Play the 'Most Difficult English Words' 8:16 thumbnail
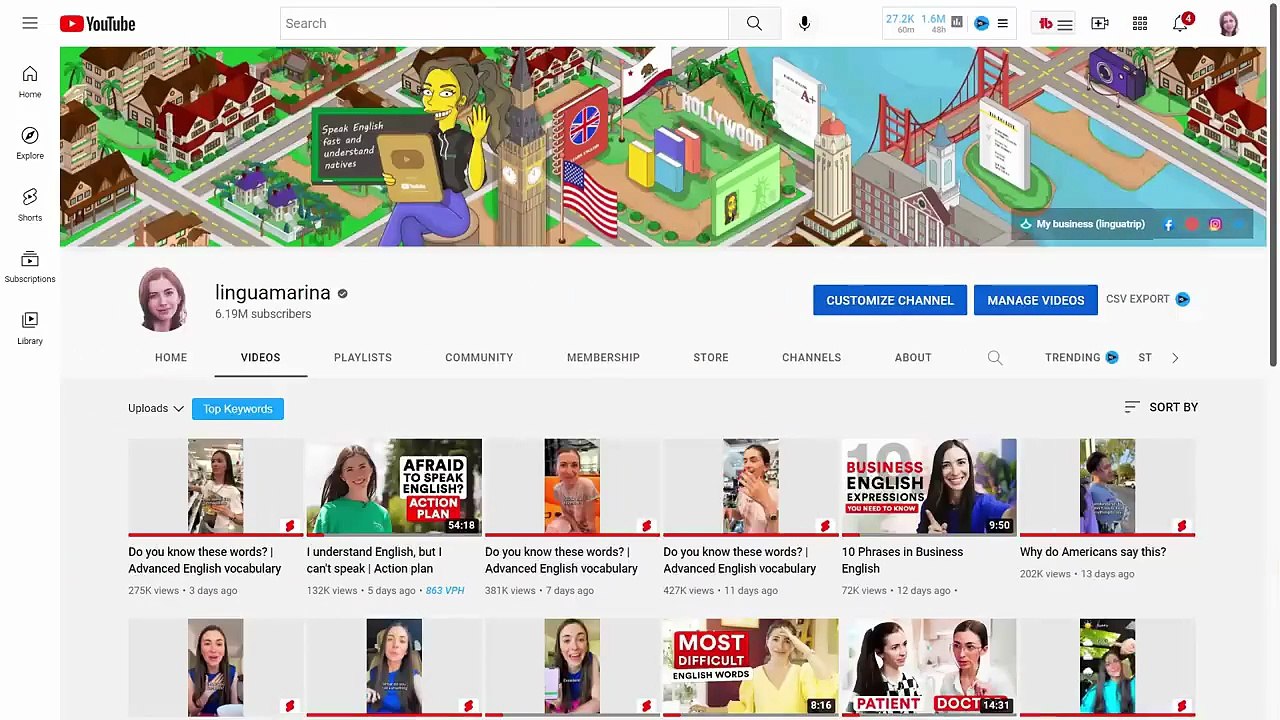1280x720 pixels. tap(751, 667)
